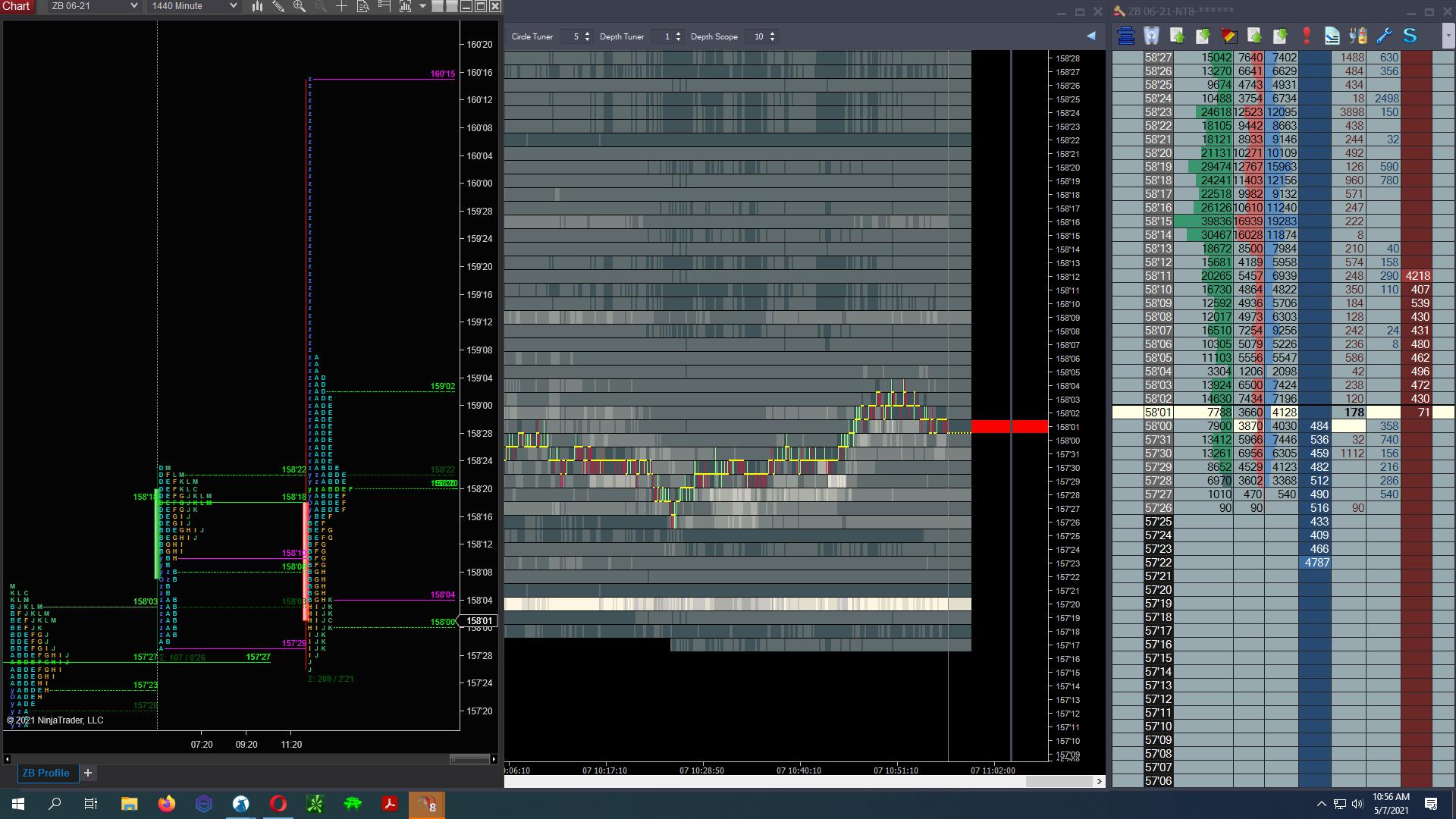Click the red exclamation mark icon
Image resolution: width=1456 pixels, height=819 pixels.
[x=1306, y=36]
